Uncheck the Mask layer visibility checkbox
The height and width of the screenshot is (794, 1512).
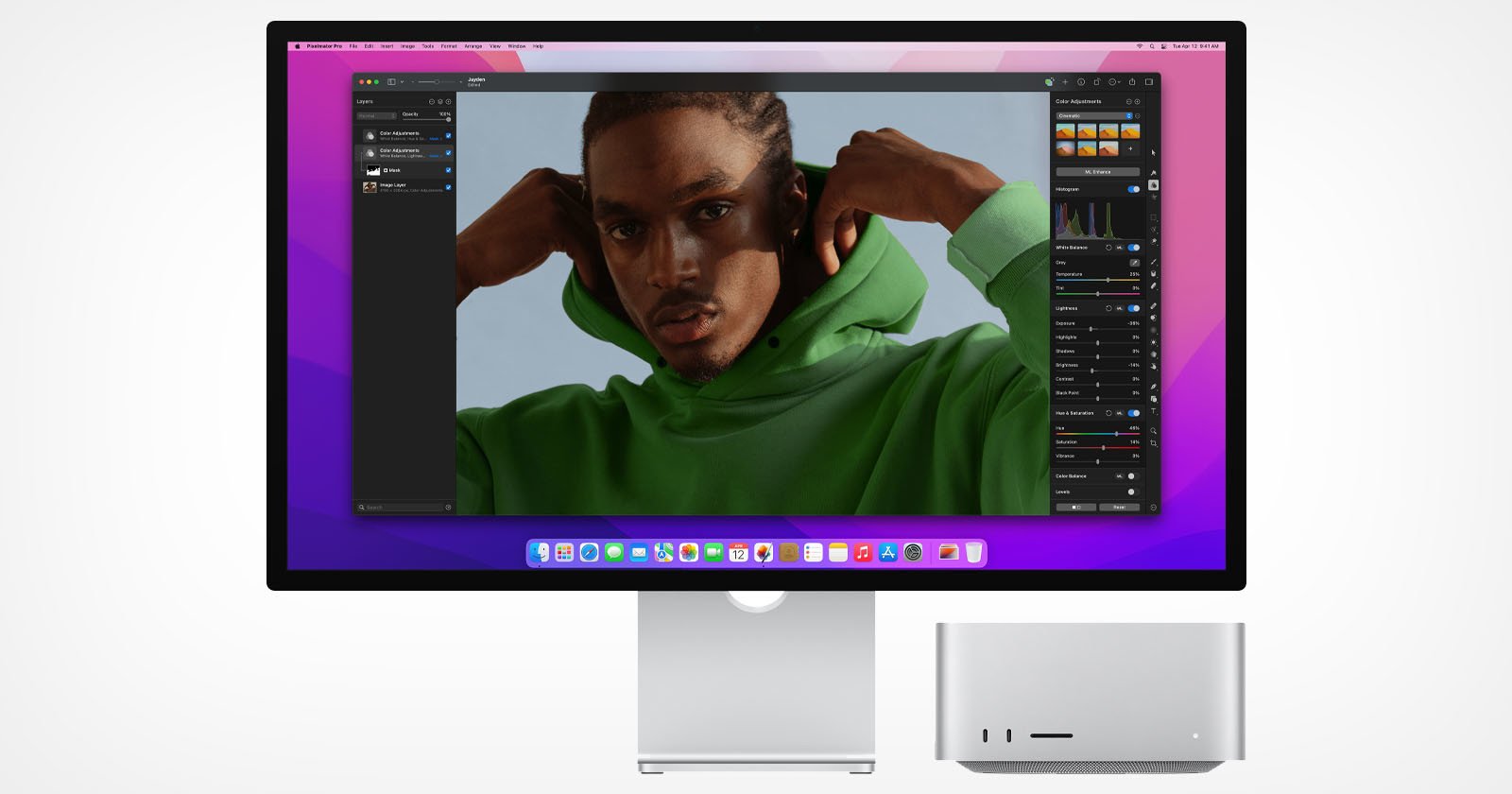[x=448, y=170]
